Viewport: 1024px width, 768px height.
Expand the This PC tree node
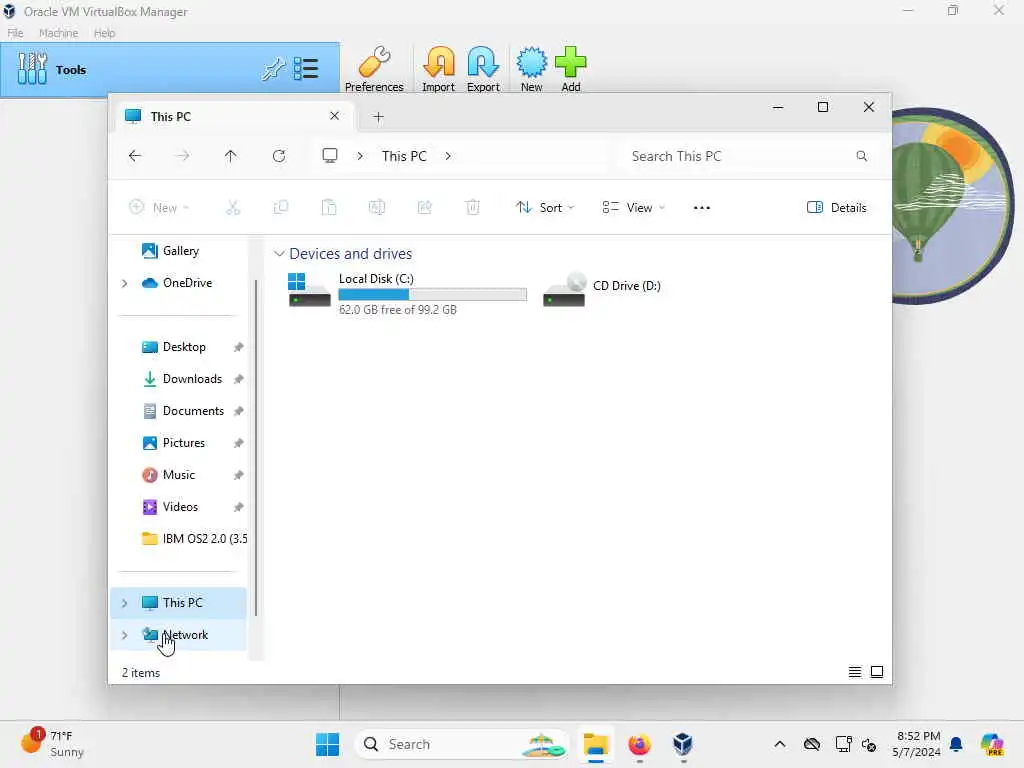pos(125,603)
